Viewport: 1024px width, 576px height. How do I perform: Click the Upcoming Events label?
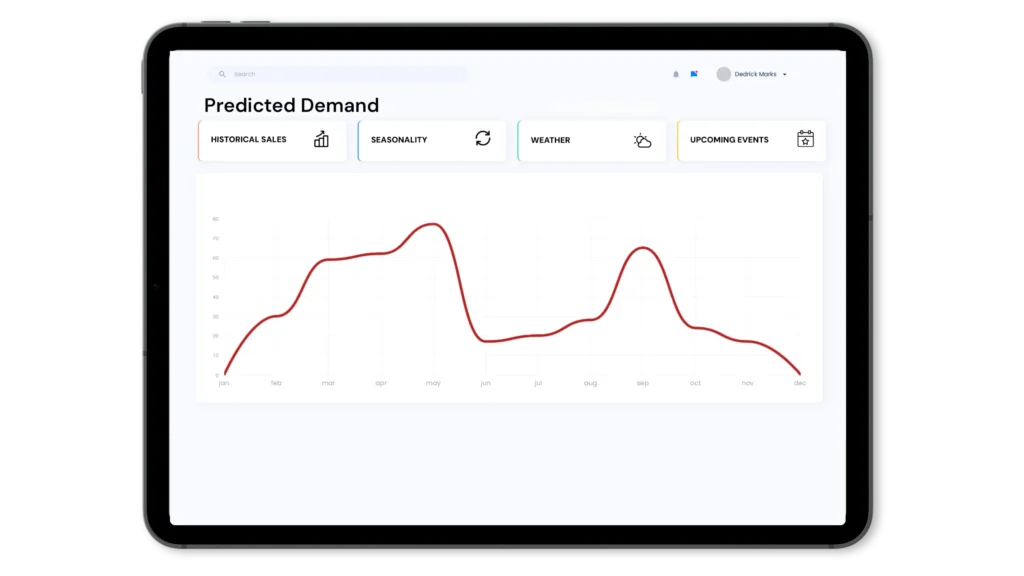pyautogui.click(x=729, y=140)
